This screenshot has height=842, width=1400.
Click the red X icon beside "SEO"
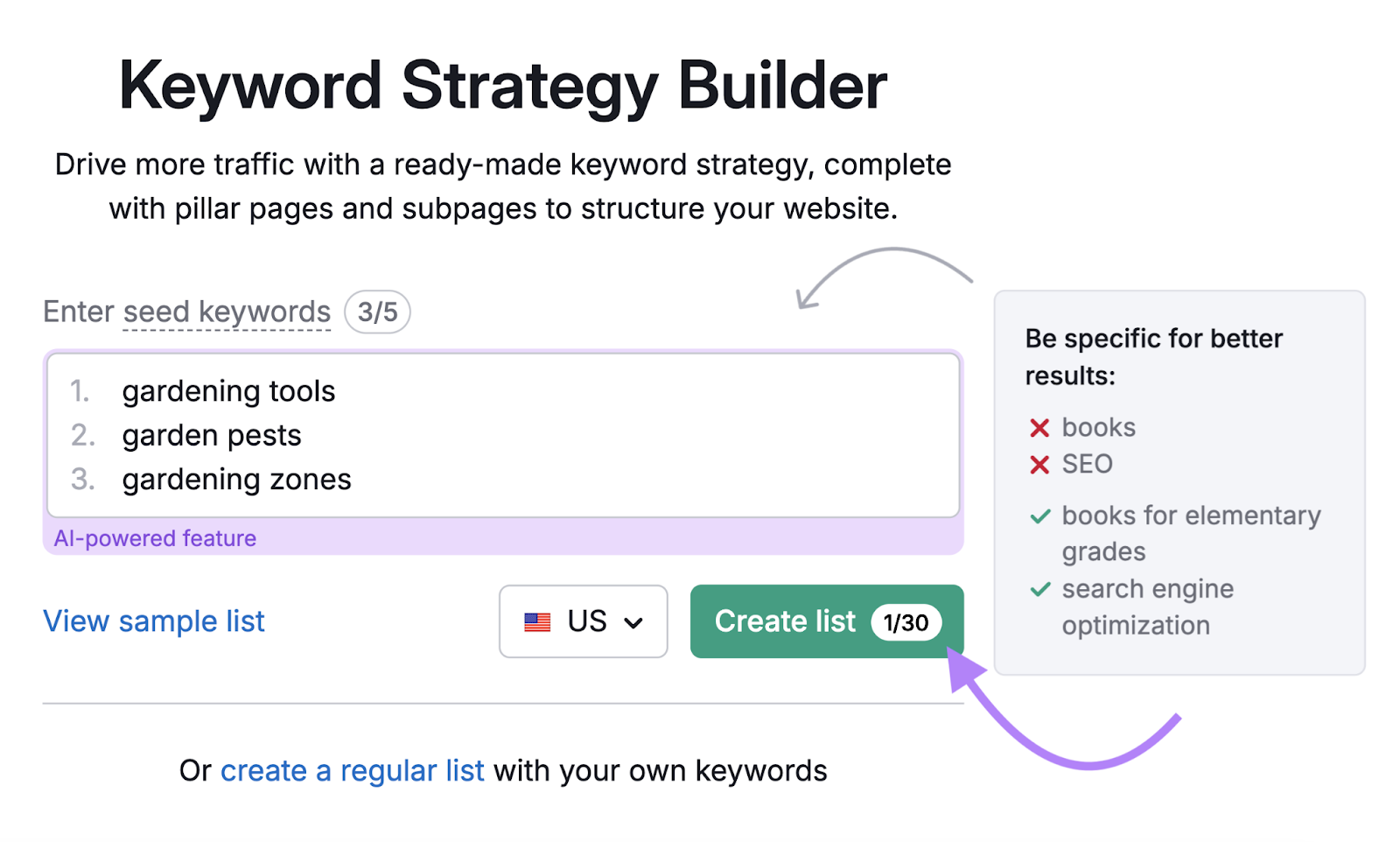tap(1039, 465)
